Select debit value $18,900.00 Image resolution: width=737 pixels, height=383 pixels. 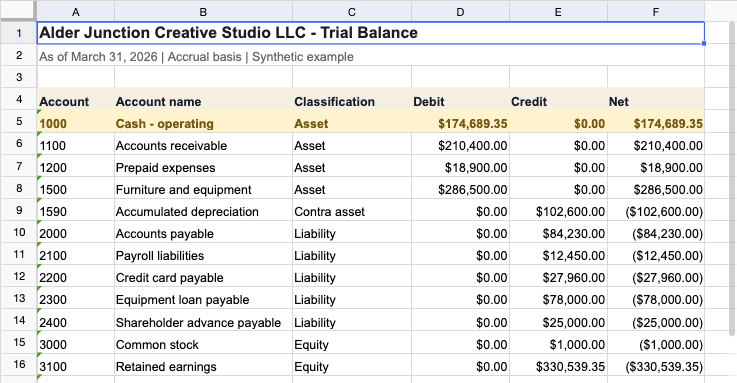tap(461, 166)
